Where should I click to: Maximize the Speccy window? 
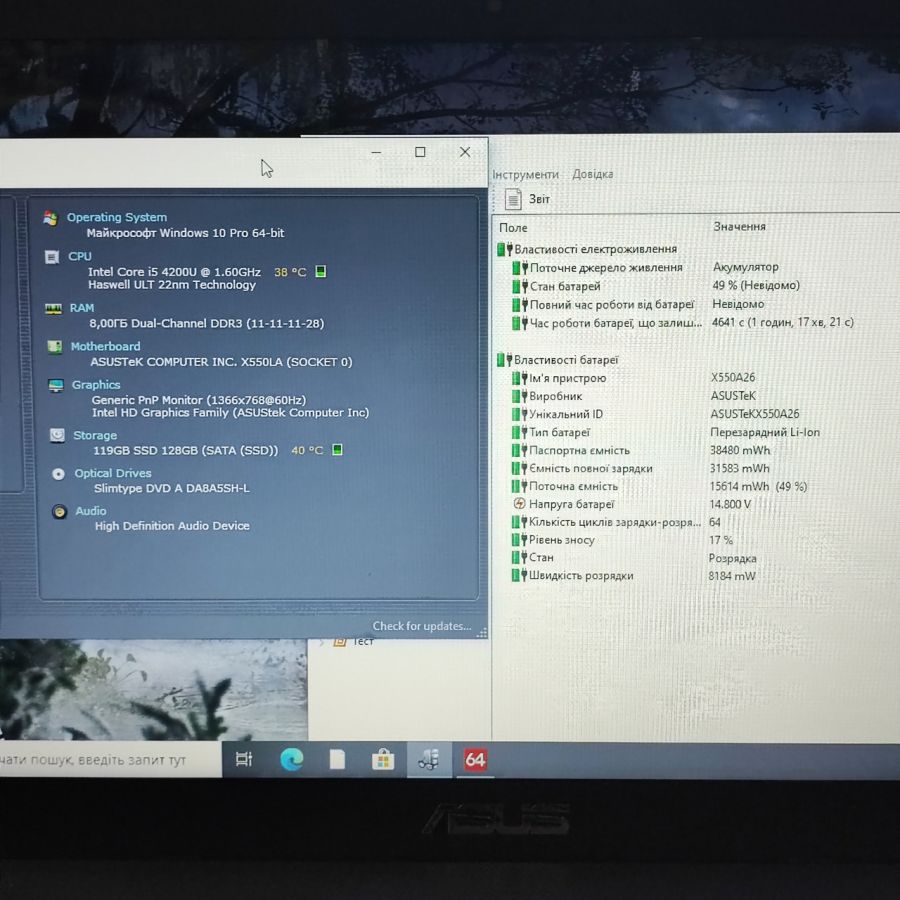(x=420, y=152)
